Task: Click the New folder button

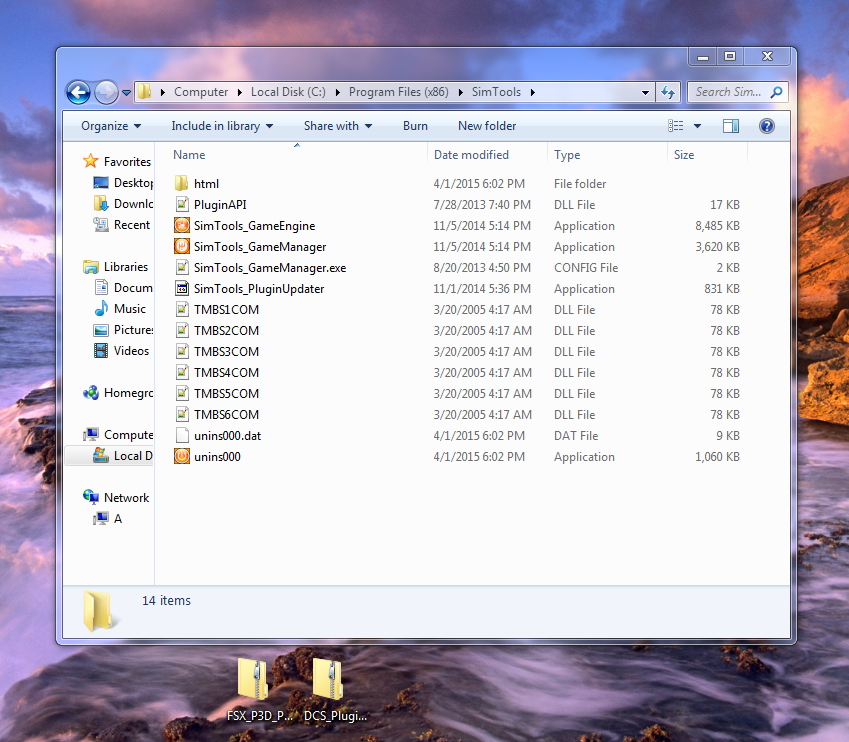Action: point(487,126)
